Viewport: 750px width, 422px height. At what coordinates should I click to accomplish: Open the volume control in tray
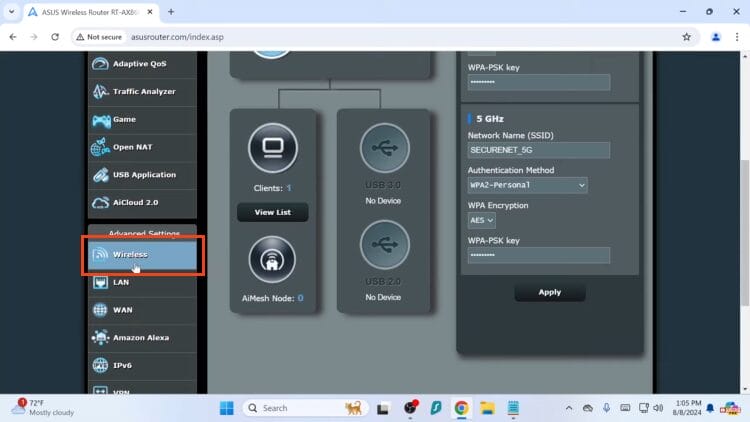click(x=658, y=408)
